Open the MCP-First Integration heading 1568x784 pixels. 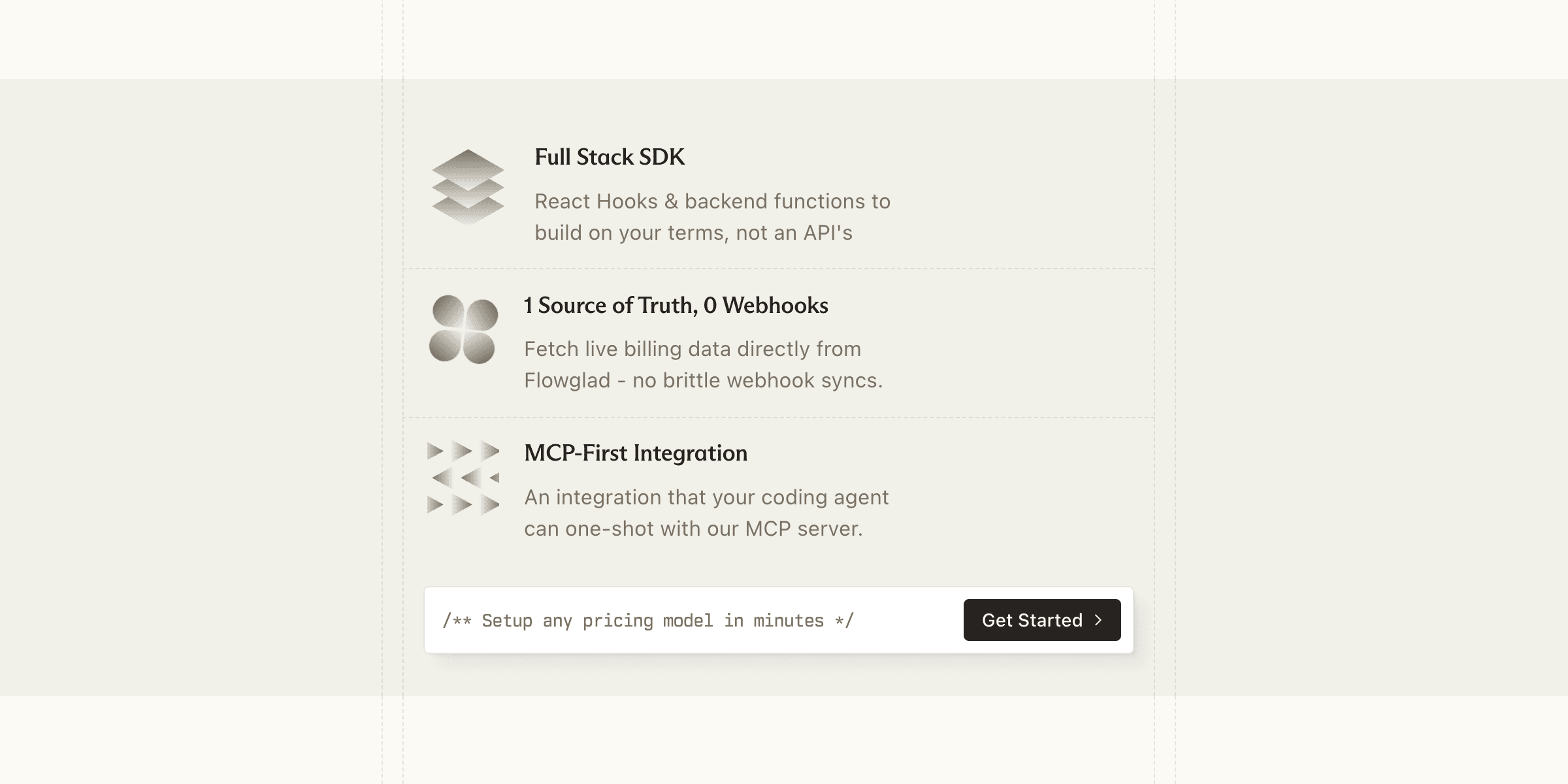point(635,453)
